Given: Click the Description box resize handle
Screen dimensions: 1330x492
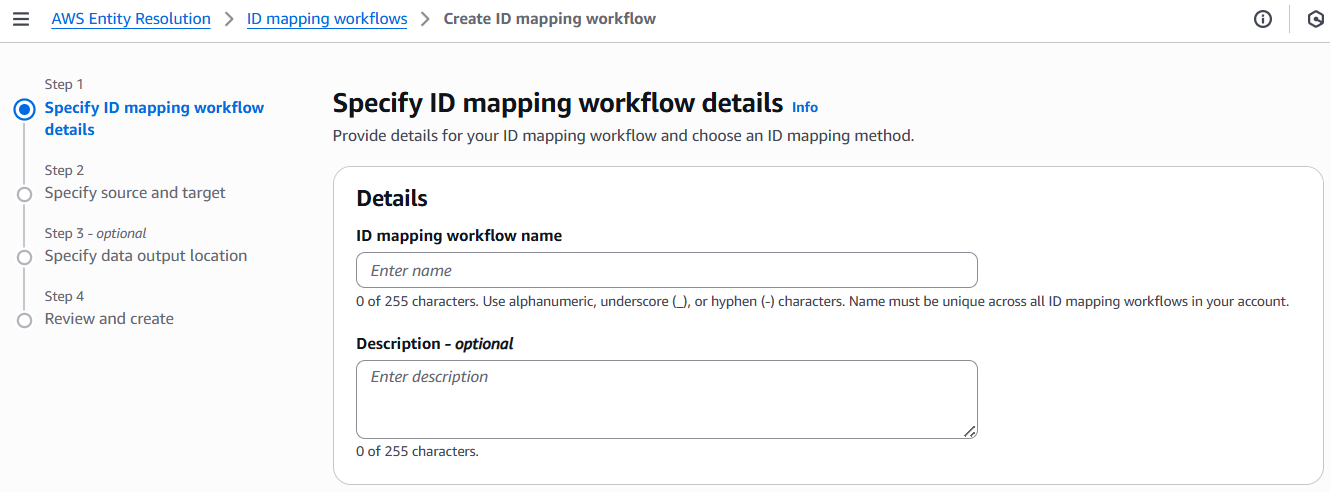Looking at the screenshot, I should coord(969,430).
